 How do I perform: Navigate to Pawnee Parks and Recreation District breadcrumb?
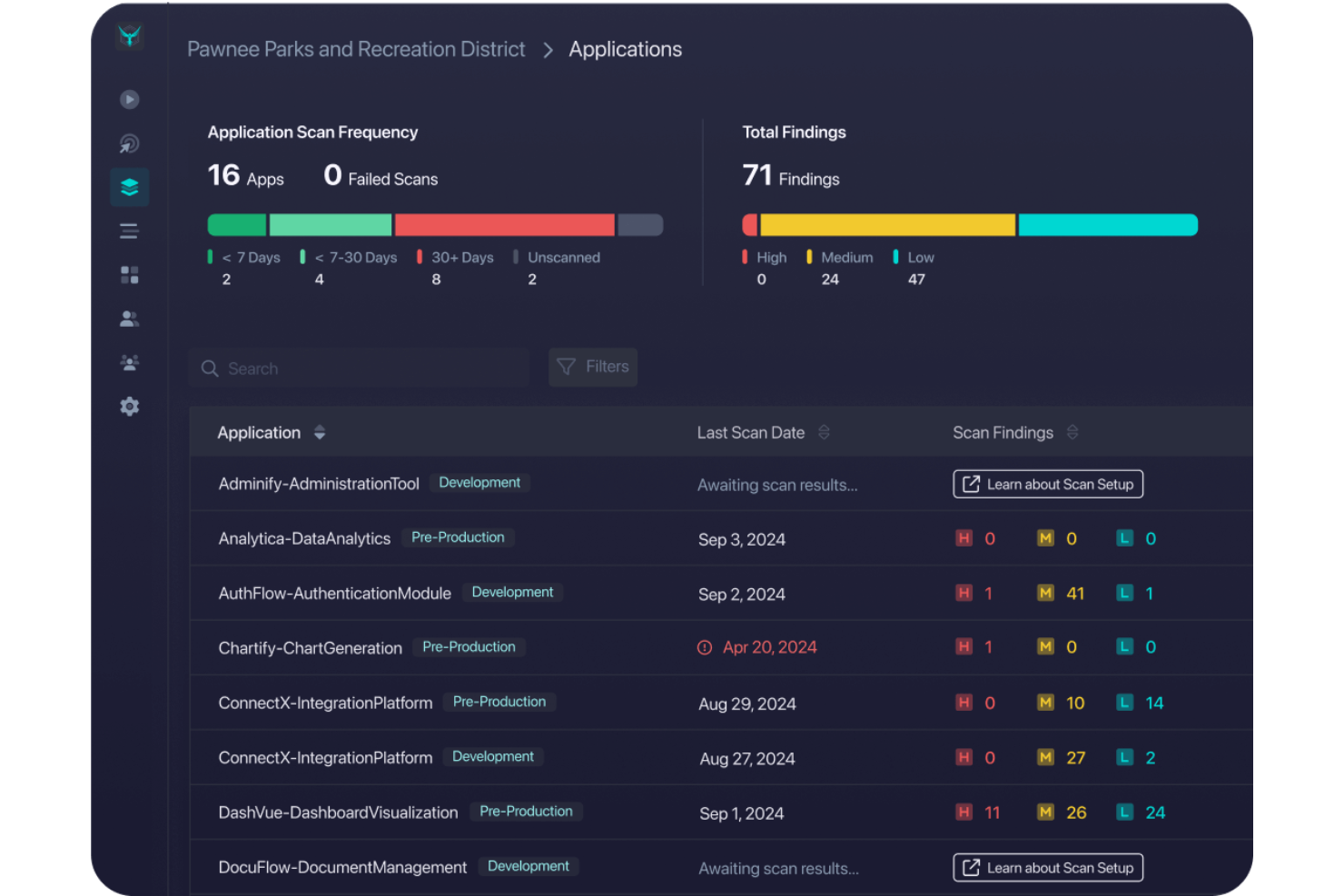click(x=356, y=49)
